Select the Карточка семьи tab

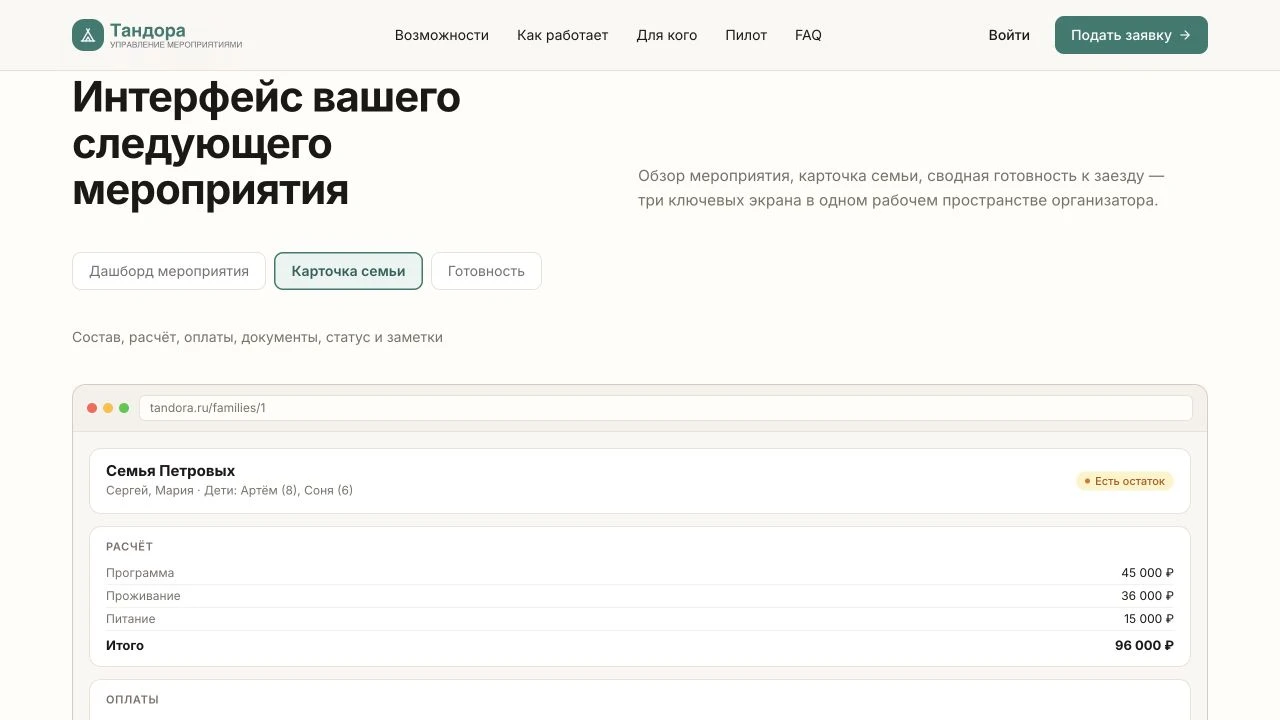348,271
